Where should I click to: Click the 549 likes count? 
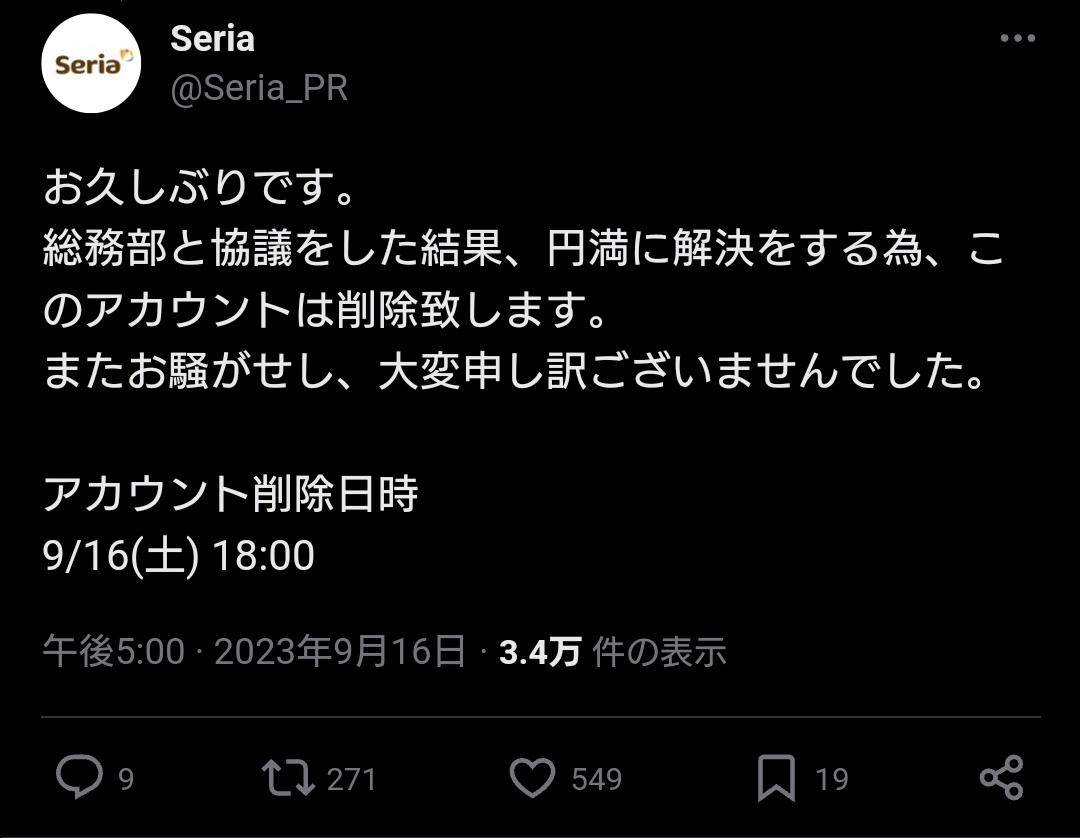coord(596,779)
